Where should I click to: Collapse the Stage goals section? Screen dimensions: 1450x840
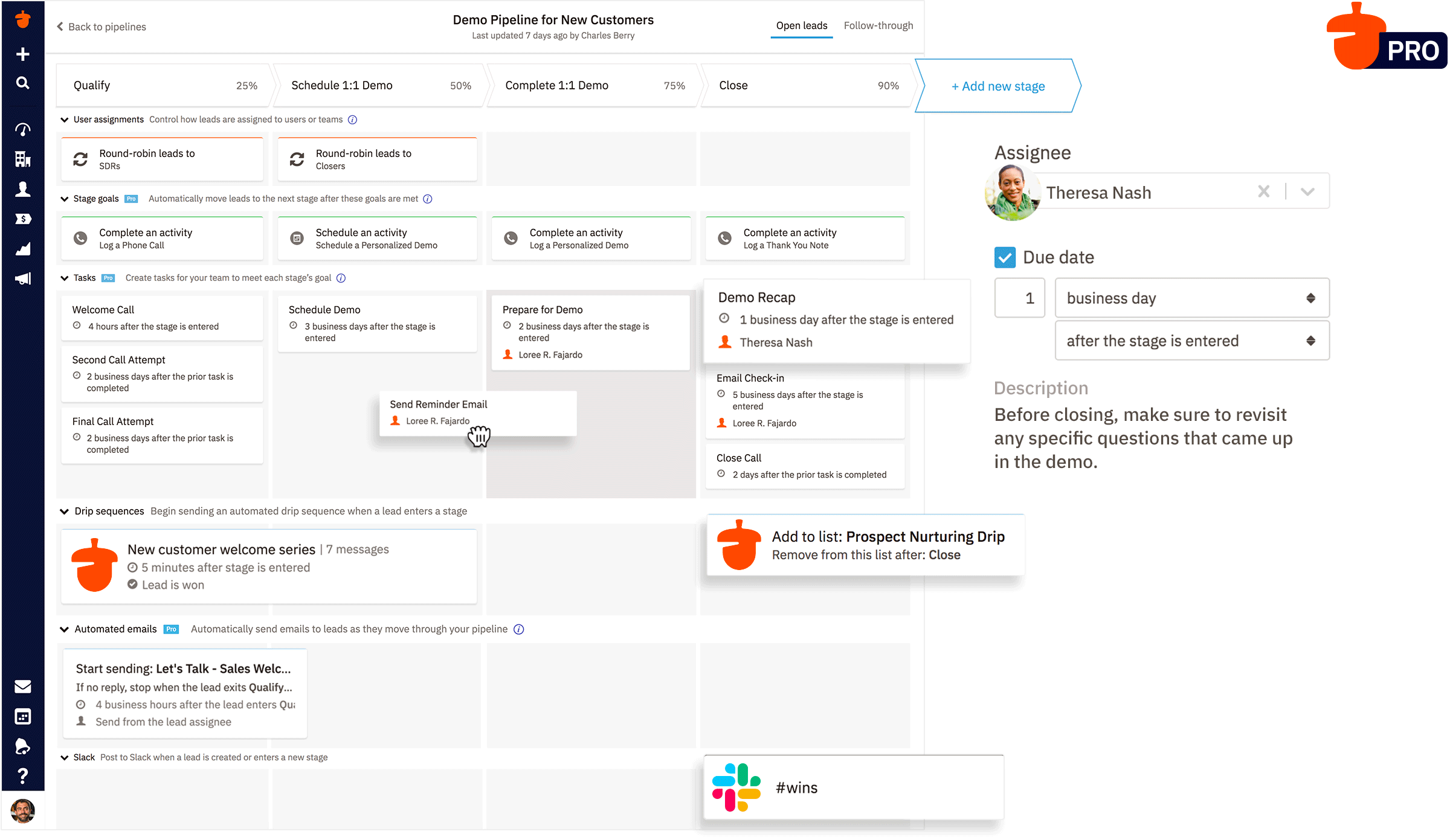coord(62,199)
